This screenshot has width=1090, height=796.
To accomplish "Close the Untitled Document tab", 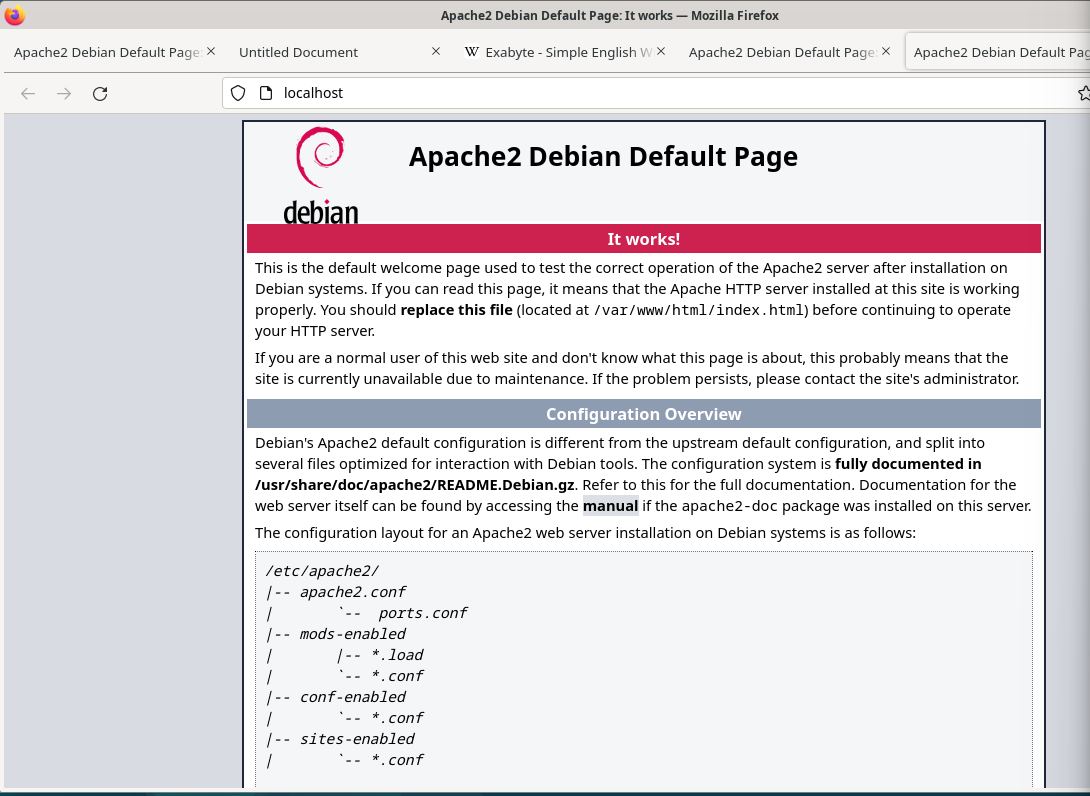I will (435, 51).
